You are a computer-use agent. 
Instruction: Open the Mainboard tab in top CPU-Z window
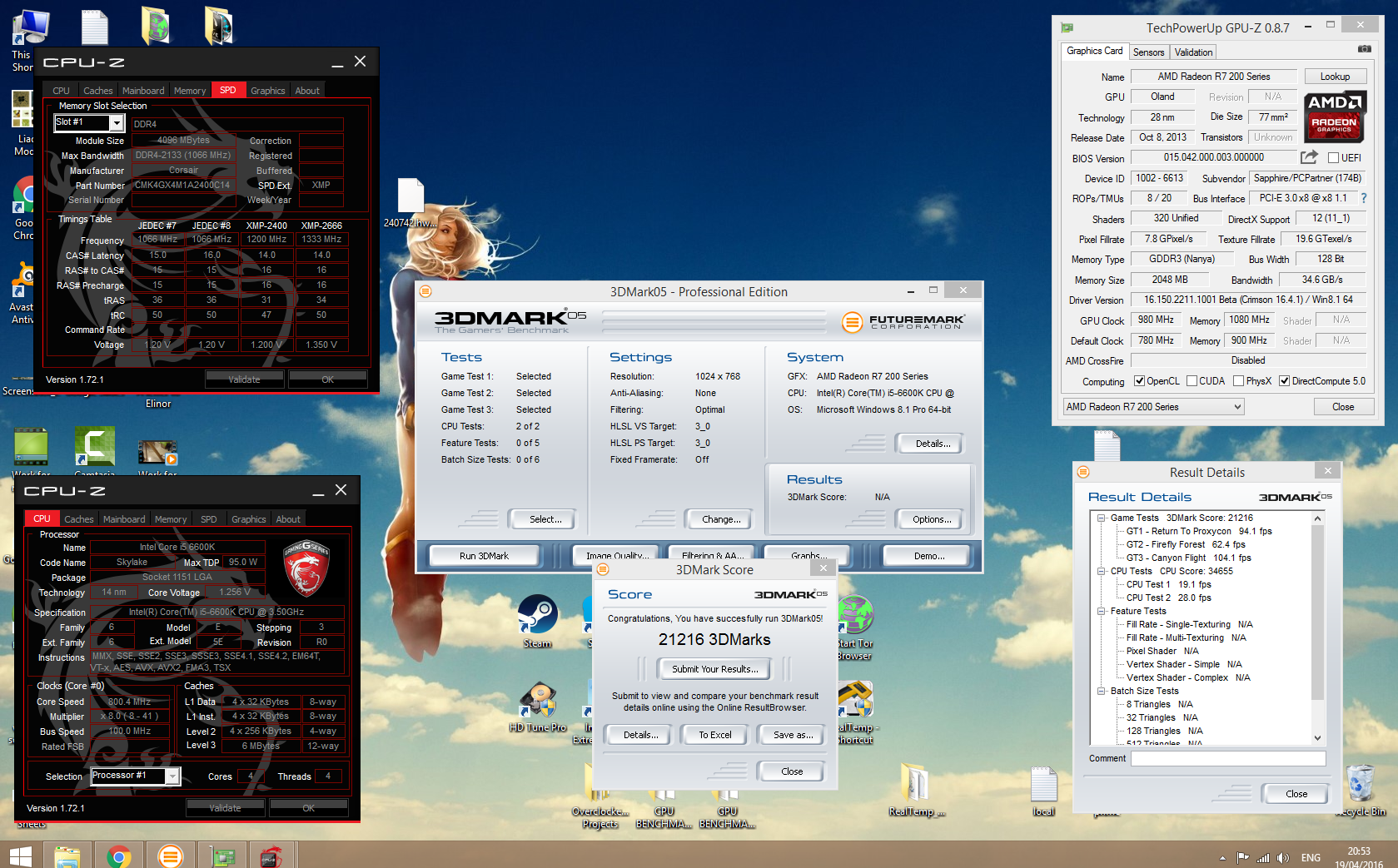coord(143,91)
